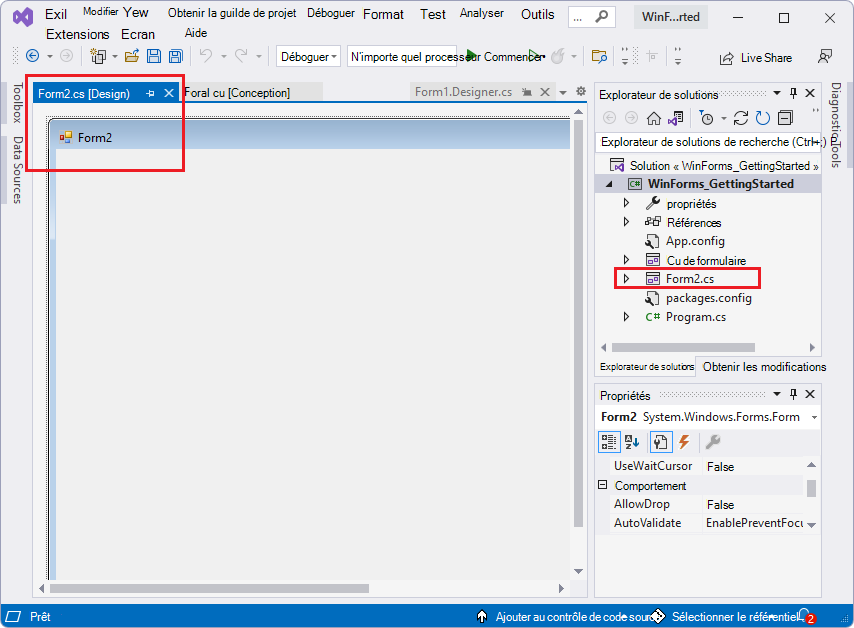854x628 pixels.
Task: Click the New Project toolbar icon
Action: [99, 56]
